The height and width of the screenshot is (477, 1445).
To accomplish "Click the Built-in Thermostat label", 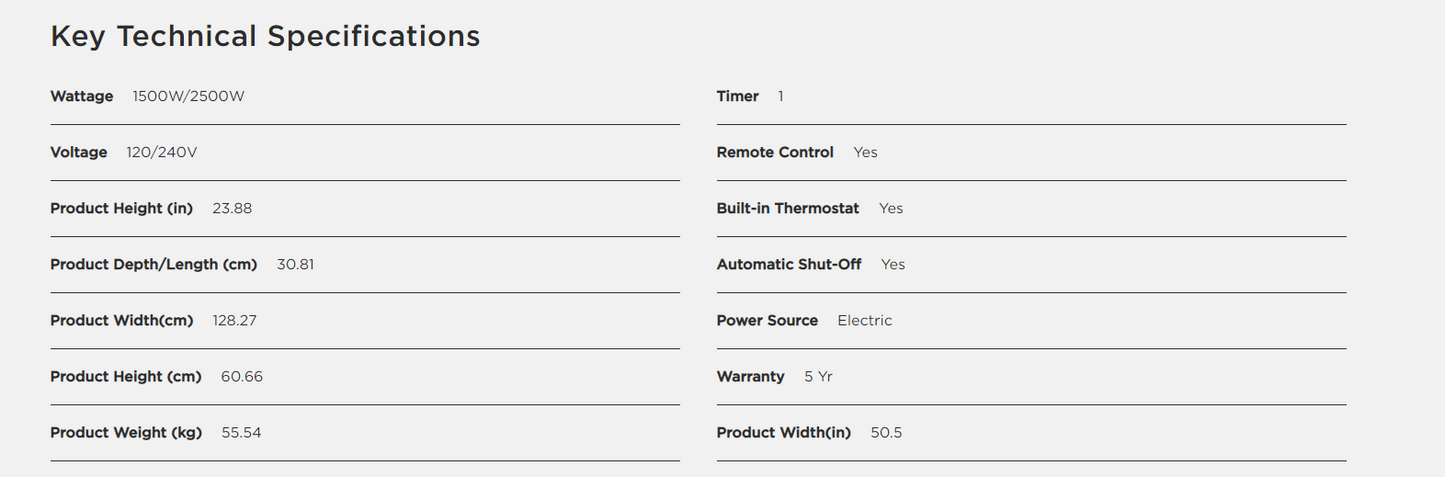I will (x=788, y=209).
